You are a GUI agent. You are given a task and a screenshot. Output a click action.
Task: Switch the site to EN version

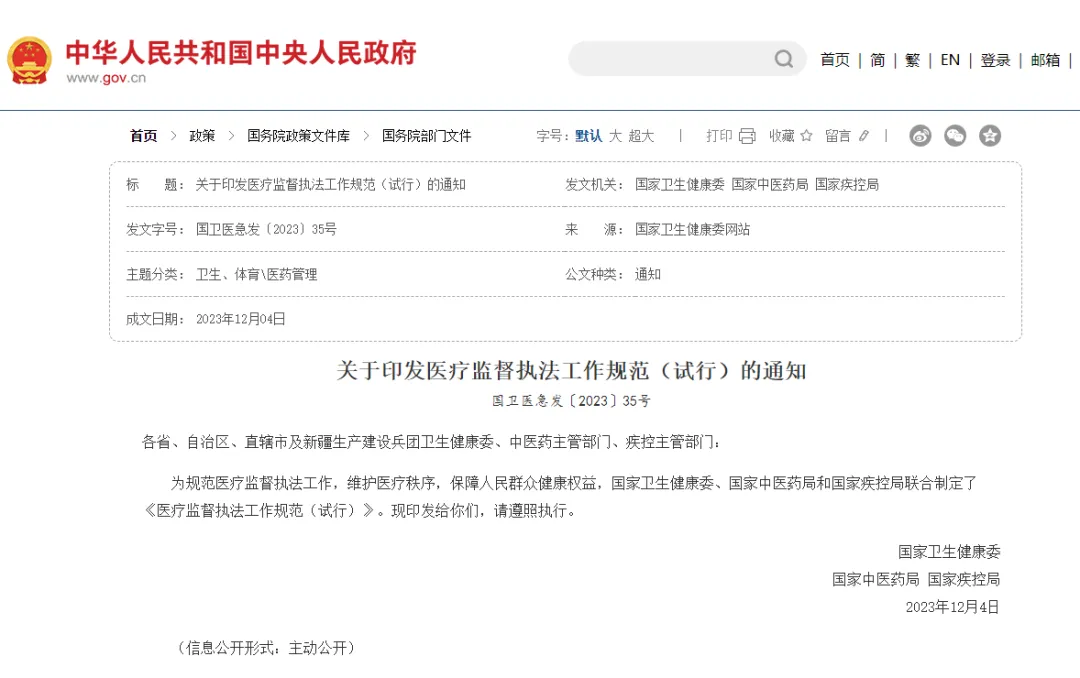click(950, 60)
